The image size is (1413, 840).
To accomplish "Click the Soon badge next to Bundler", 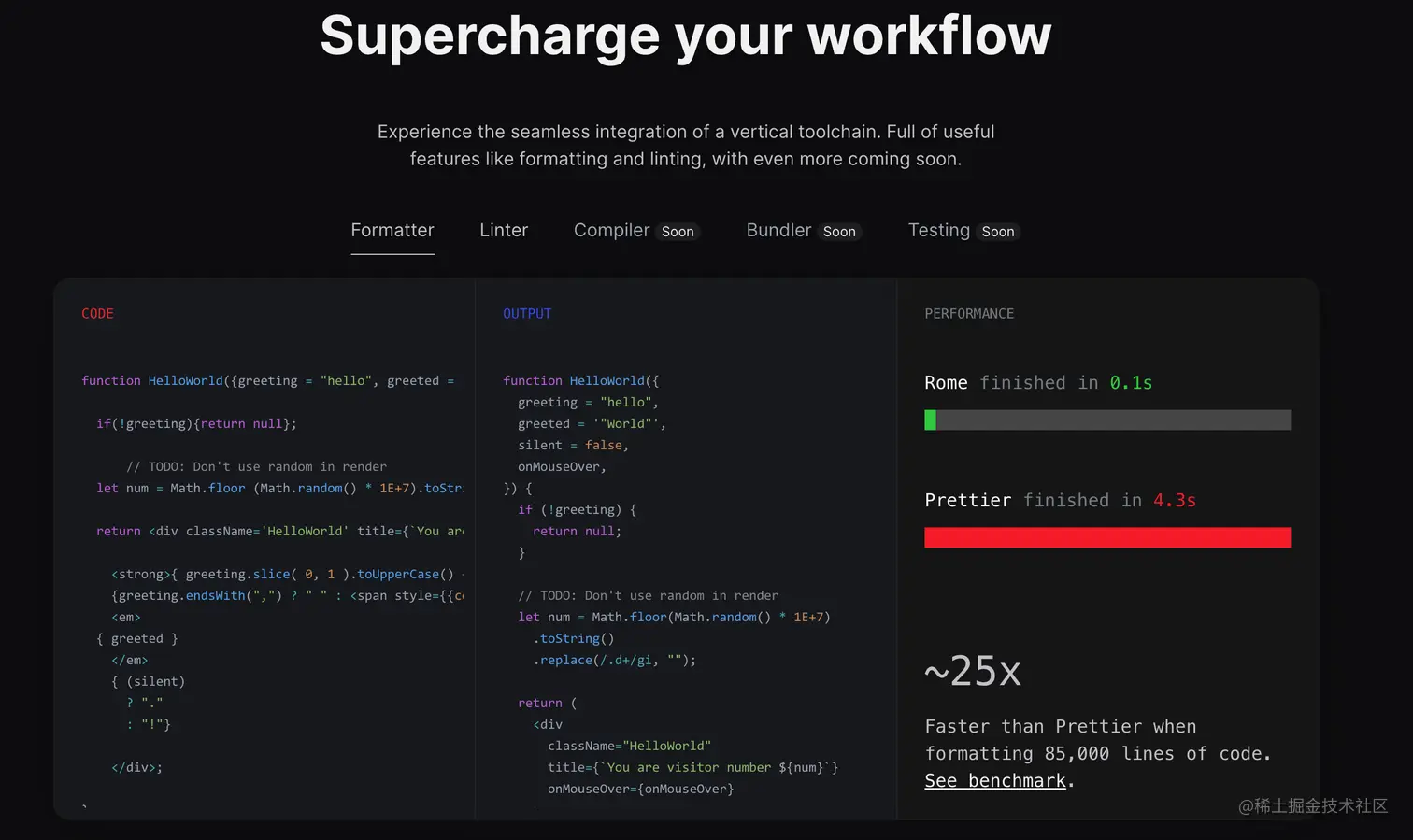I will pyautogui.click(x=839, y=232).
